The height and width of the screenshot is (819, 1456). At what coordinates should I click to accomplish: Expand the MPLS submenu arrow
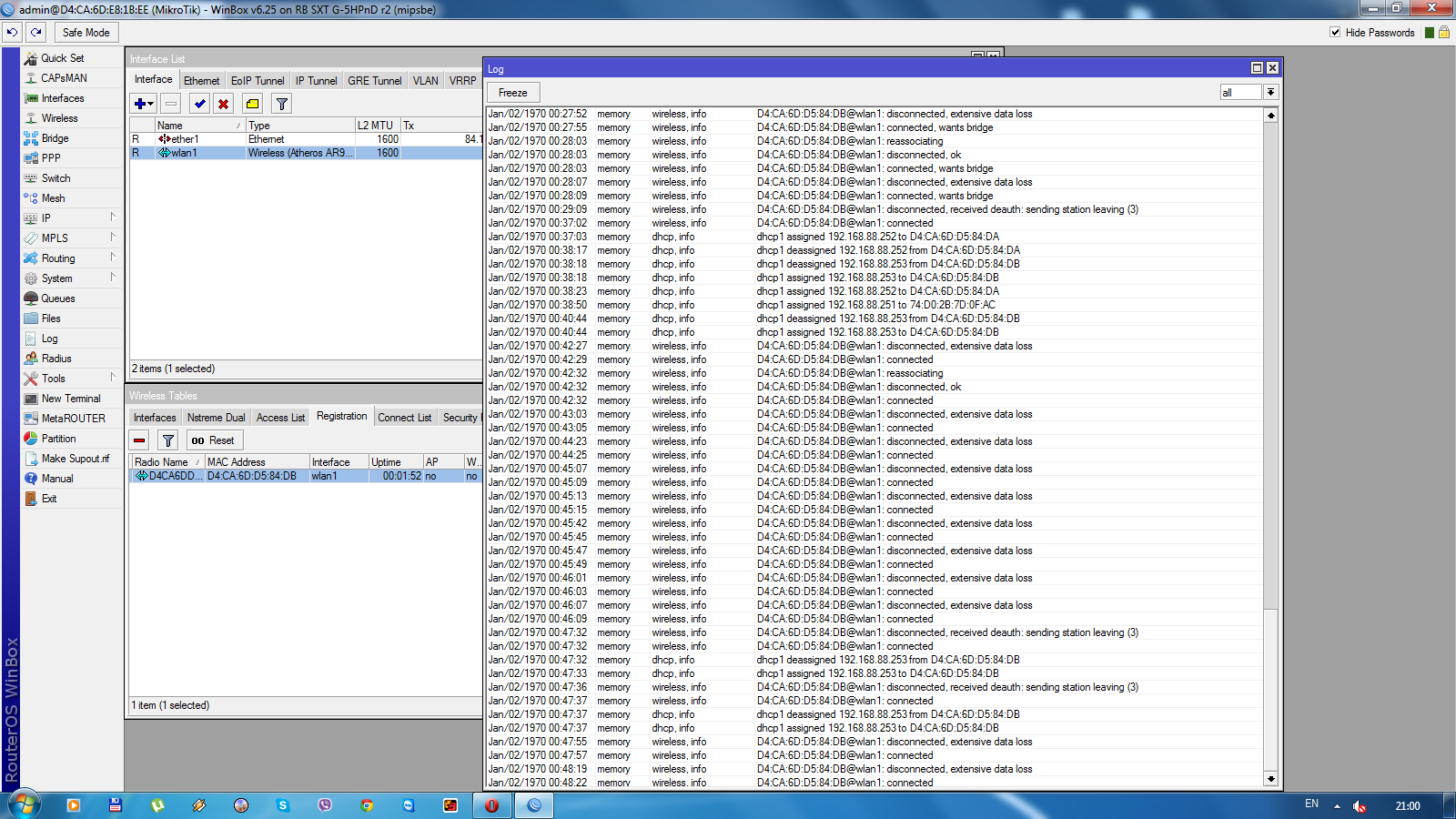coord(113,238)
